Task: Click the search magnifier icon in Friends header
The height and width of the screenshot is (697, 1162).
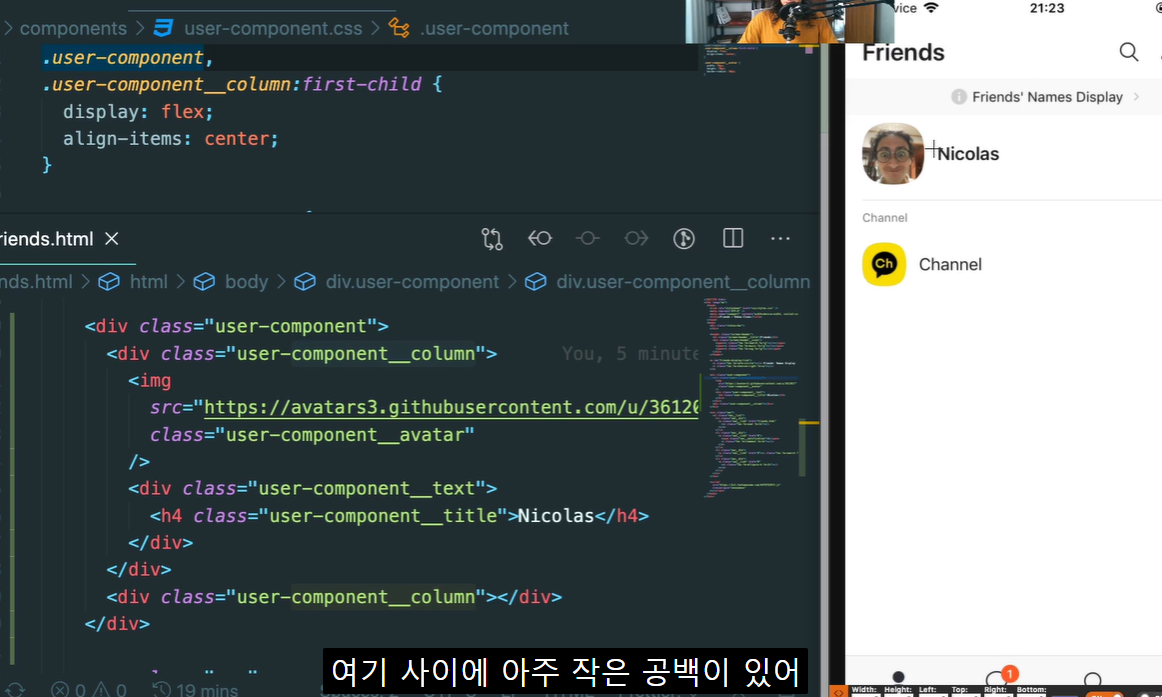Action: 1129,52
